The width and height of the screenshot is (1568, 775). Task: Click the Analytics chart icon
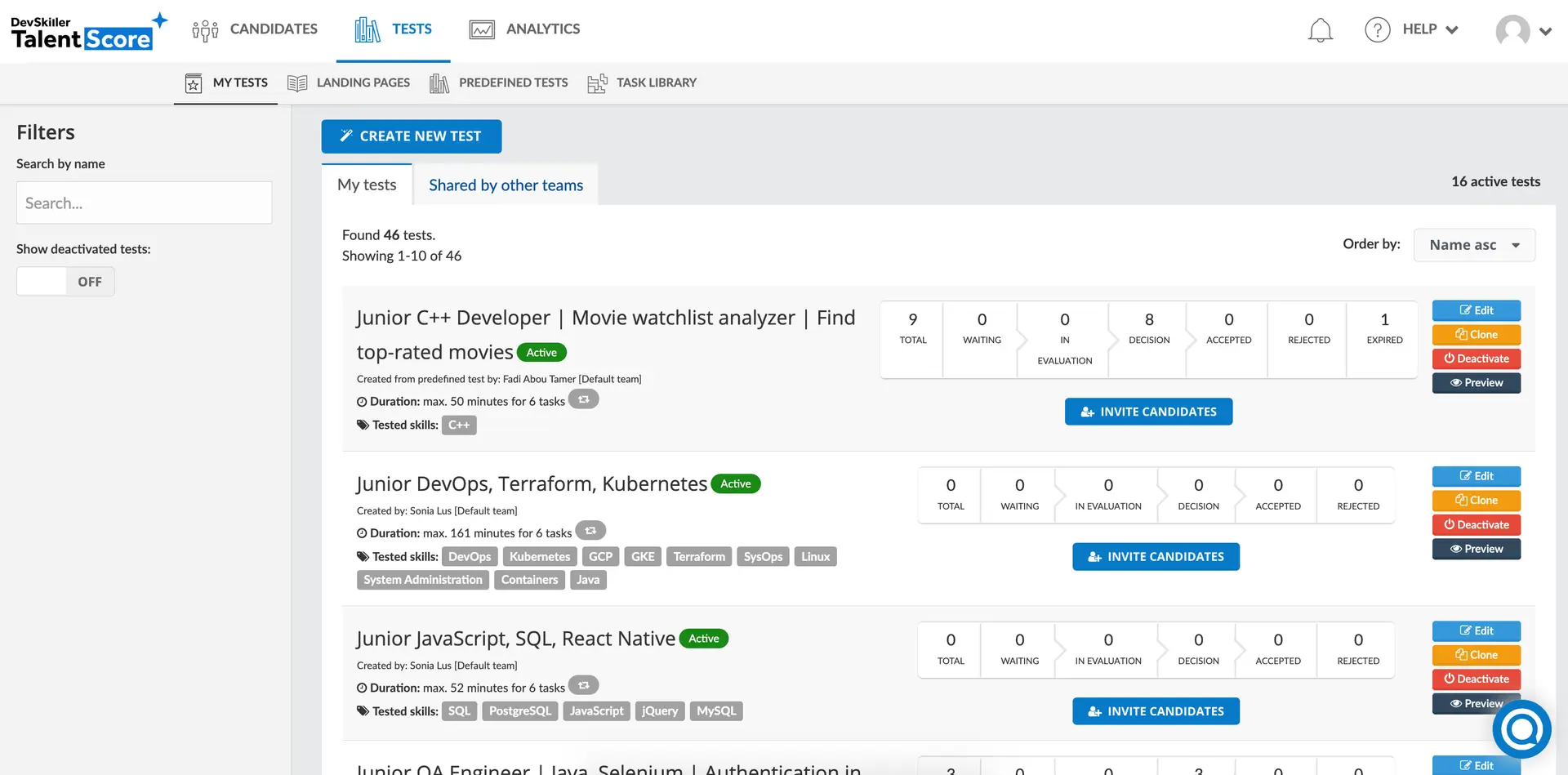click(x=482, y=30)
